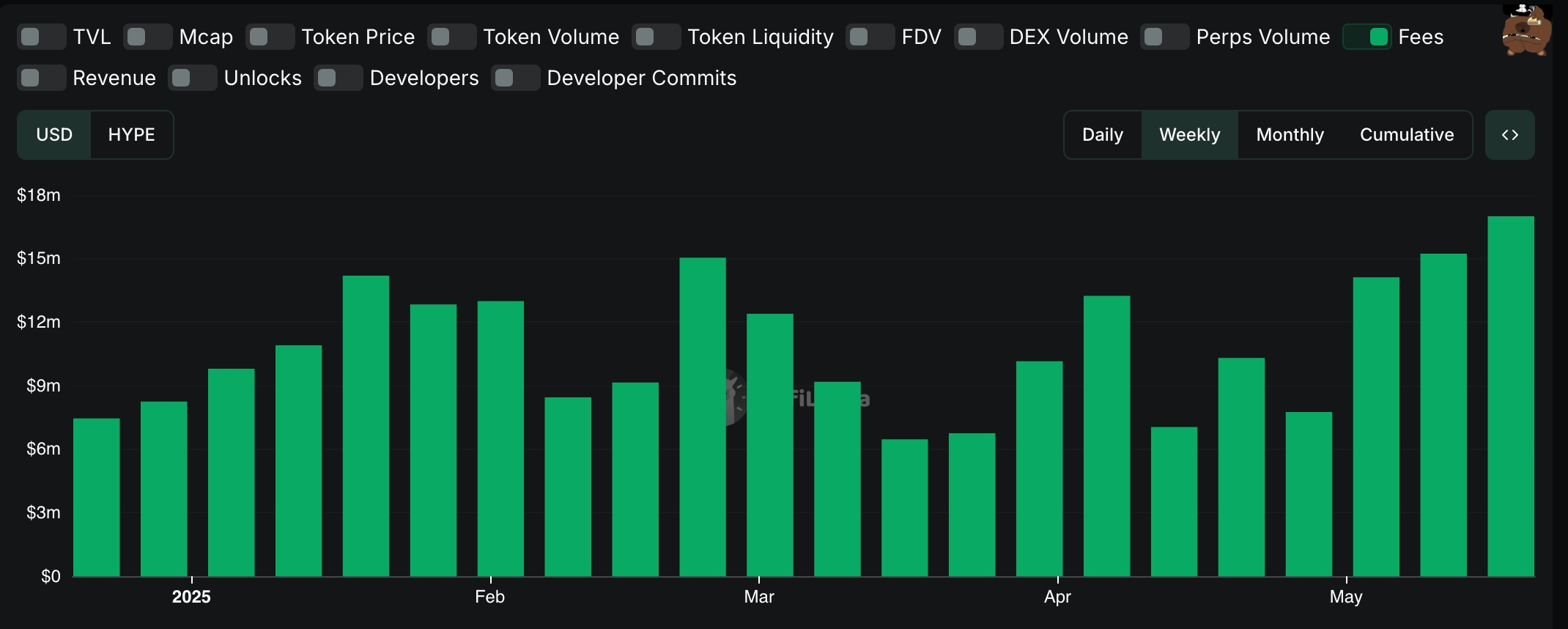Screen dimensions: 1568x629
Task: Open the embed code icon button
Action: 1509,135
